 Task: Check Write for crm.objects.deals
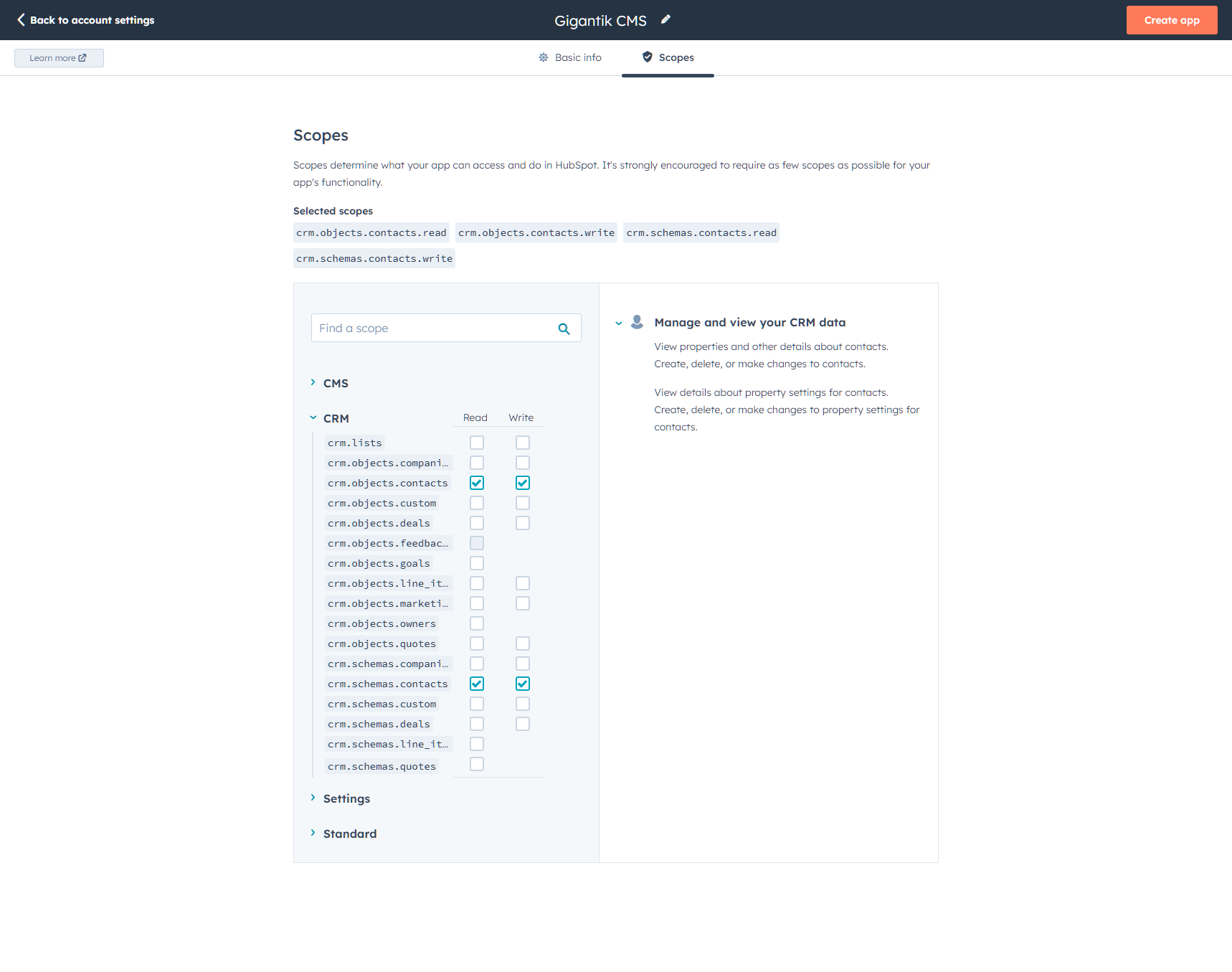523,523
